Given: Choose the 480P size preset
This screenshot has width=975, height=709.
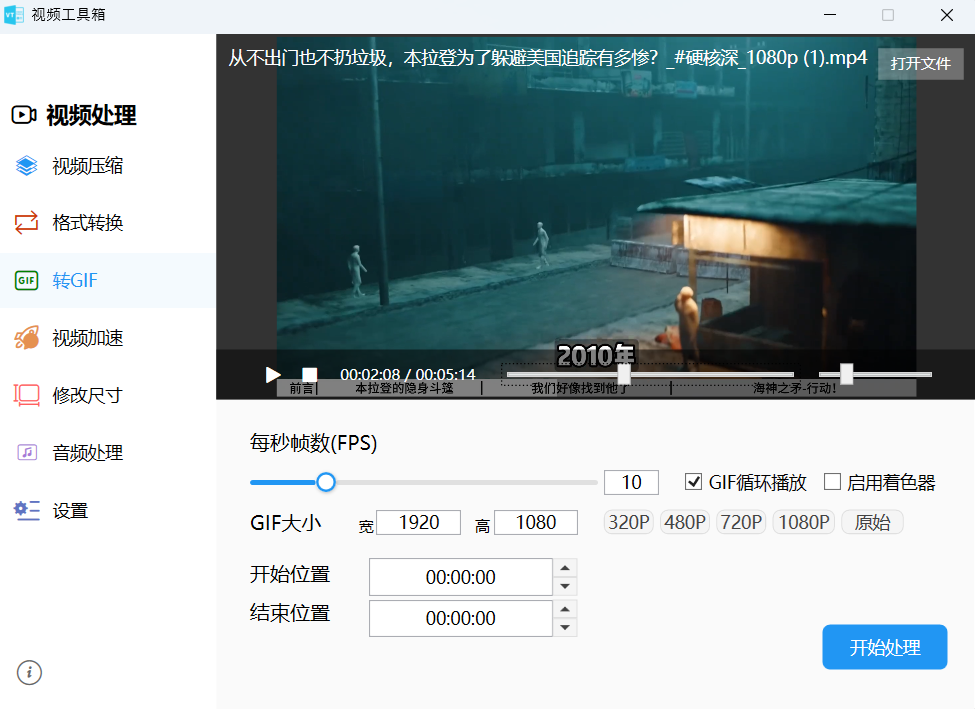Looking at the screenshot, I should point(685,522).
